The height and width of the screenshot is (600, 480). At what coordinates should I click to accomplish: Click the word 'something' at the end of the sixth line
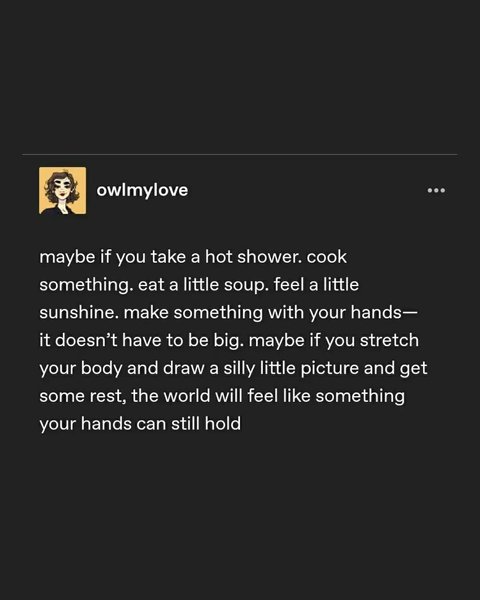tap(360, 396)
